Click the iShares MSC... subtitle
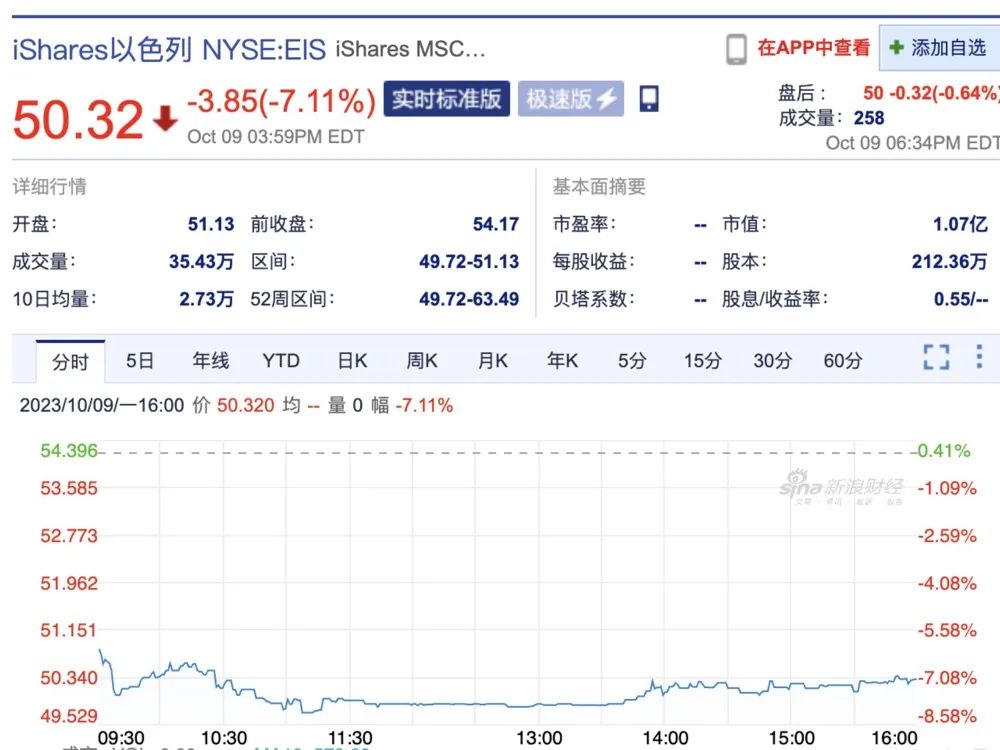The image size is (1000, 750). pos(410,49)
